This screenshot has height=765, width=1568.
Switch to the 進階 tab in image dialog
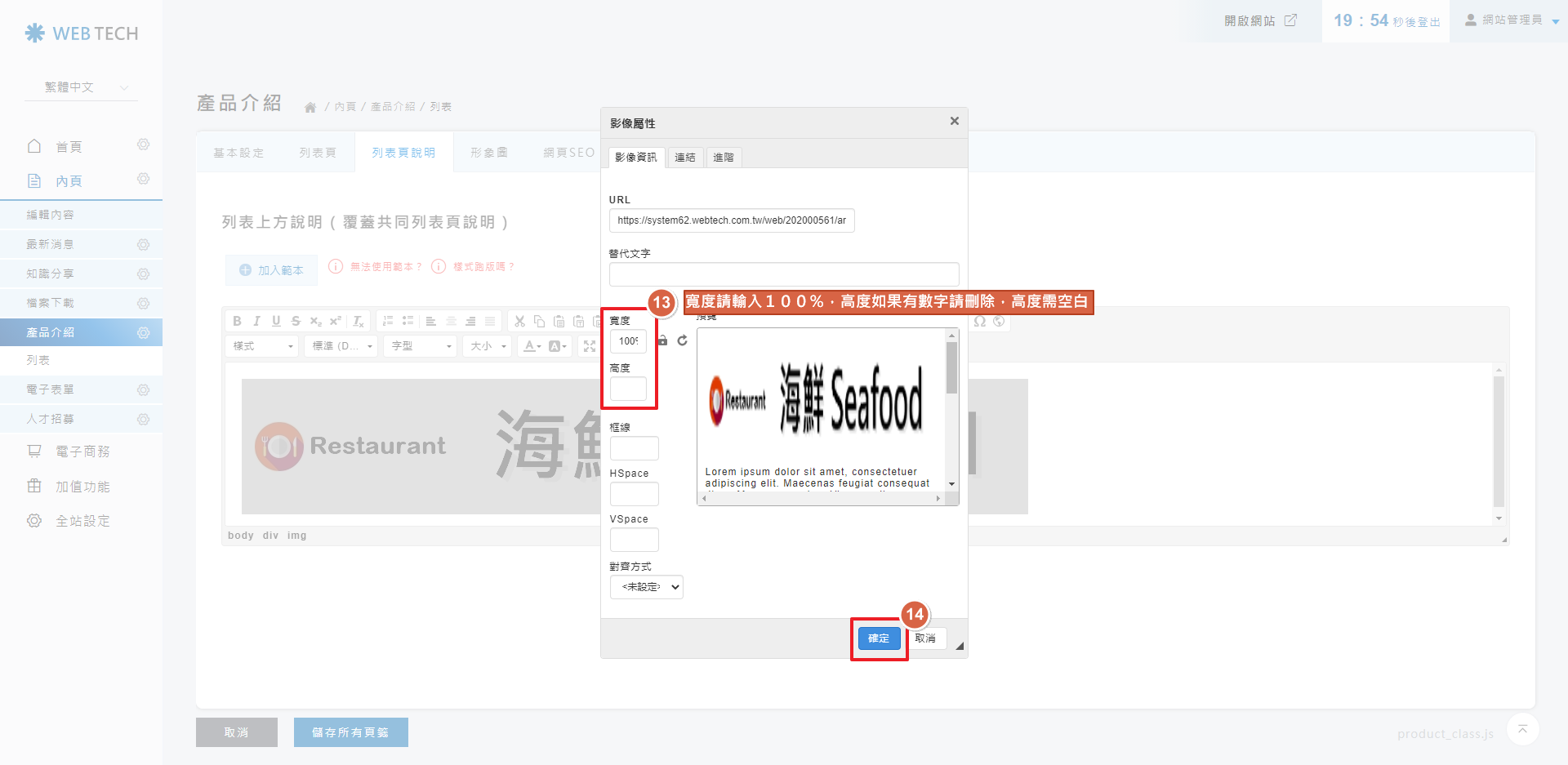tap(723, 158)
